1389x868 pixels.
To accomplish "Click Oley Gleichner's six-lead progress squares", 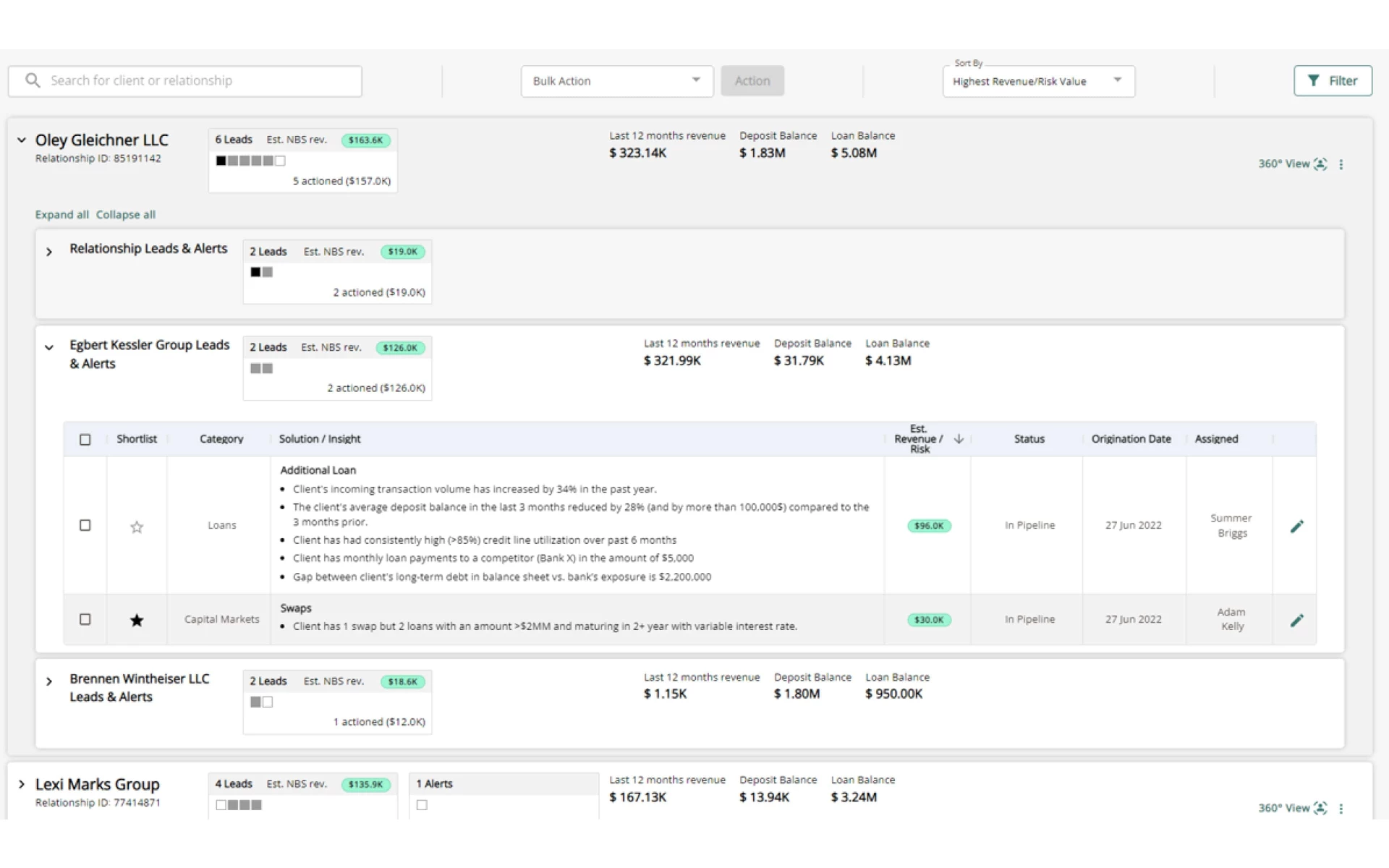I will (250, 161).
